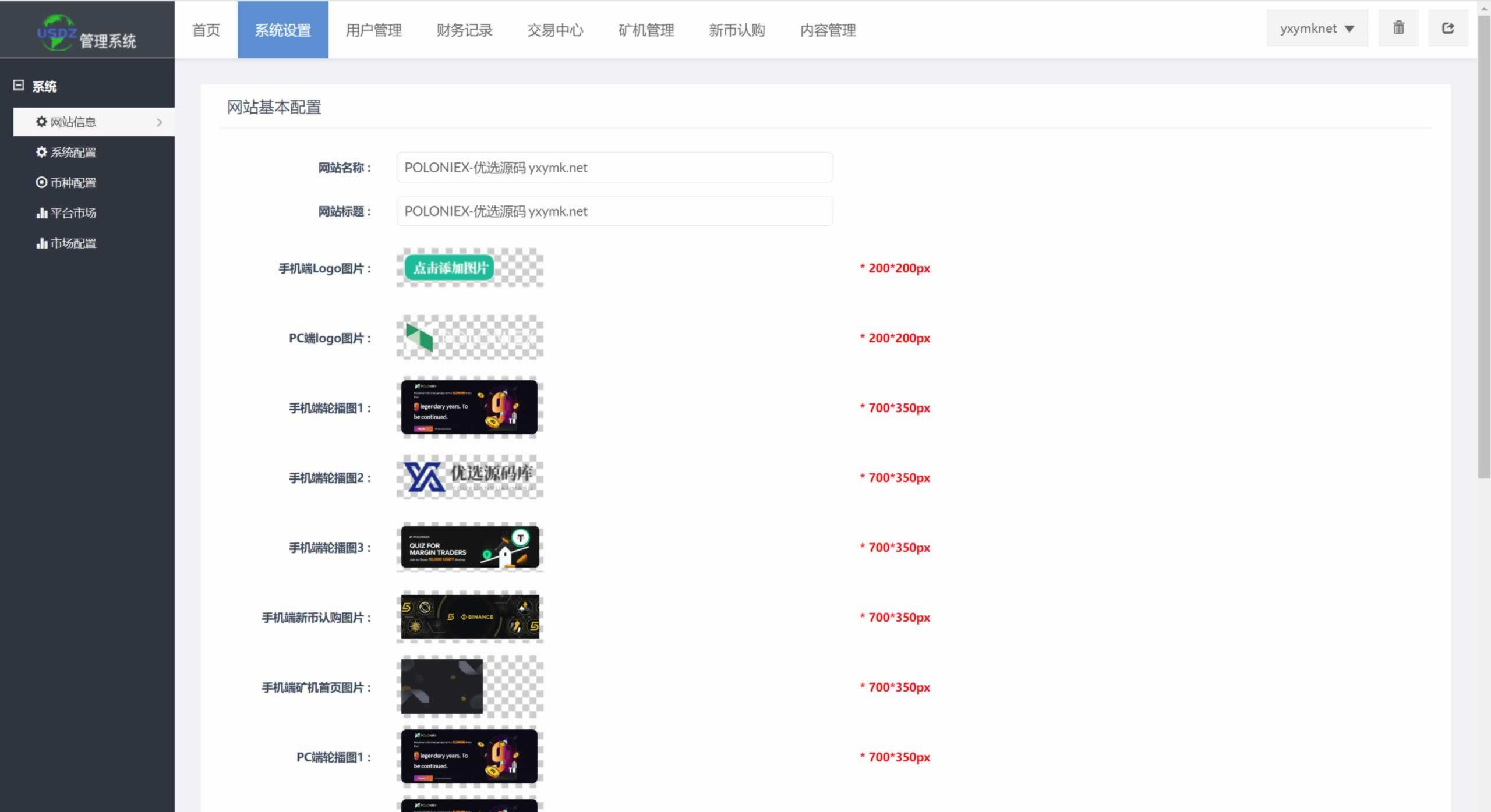Click the bar chart icon beside 市场配置
The height and width of the screenshot is (812, 1491).
[x=41, y=243]
